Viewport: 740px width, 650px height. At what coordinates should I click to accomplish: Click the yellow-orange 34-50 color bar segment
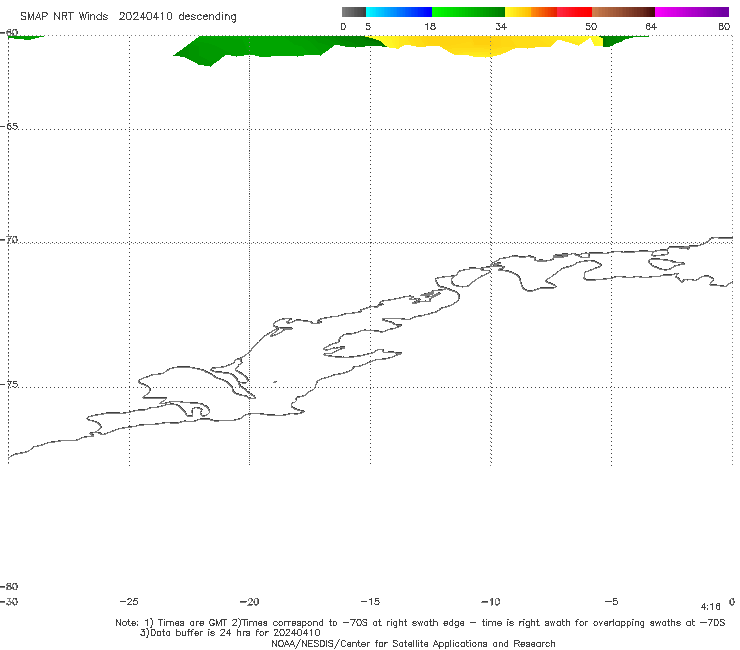pyautogui.click(x=548, y=12)
